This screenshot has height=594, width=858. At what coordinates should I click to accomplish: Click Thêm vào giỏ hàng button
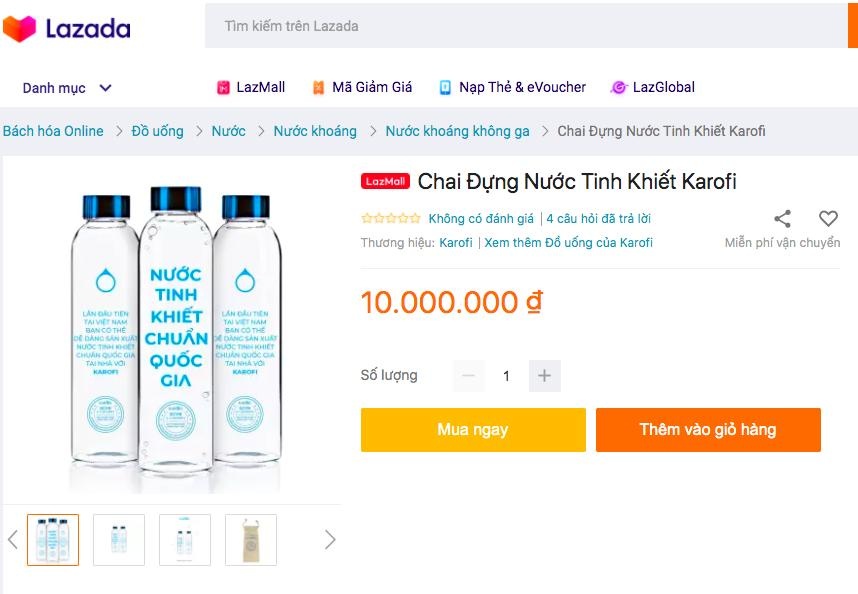click(708, 430)
